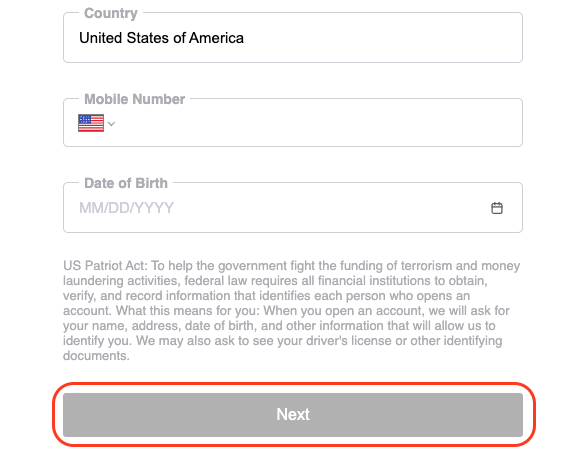Click the 'Date of Birth' field label

[126, 183]
